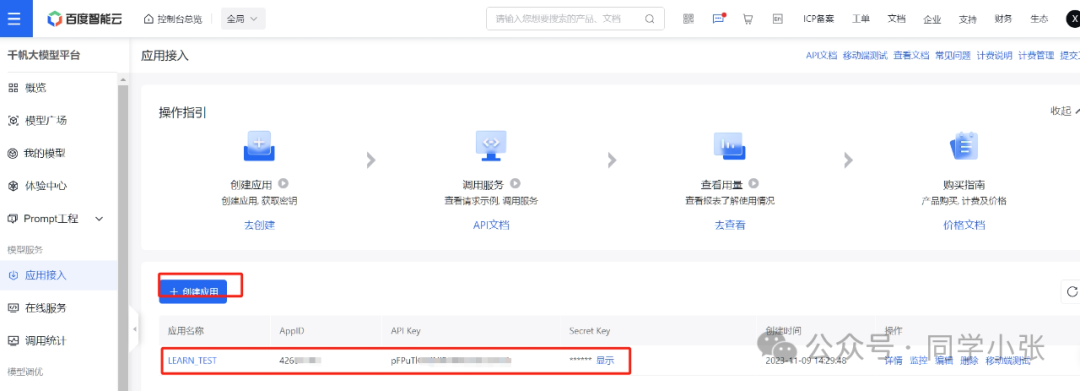Open the LEARN_TEST application
This screenshot has height=391, width=1080.
click(192, 360)
